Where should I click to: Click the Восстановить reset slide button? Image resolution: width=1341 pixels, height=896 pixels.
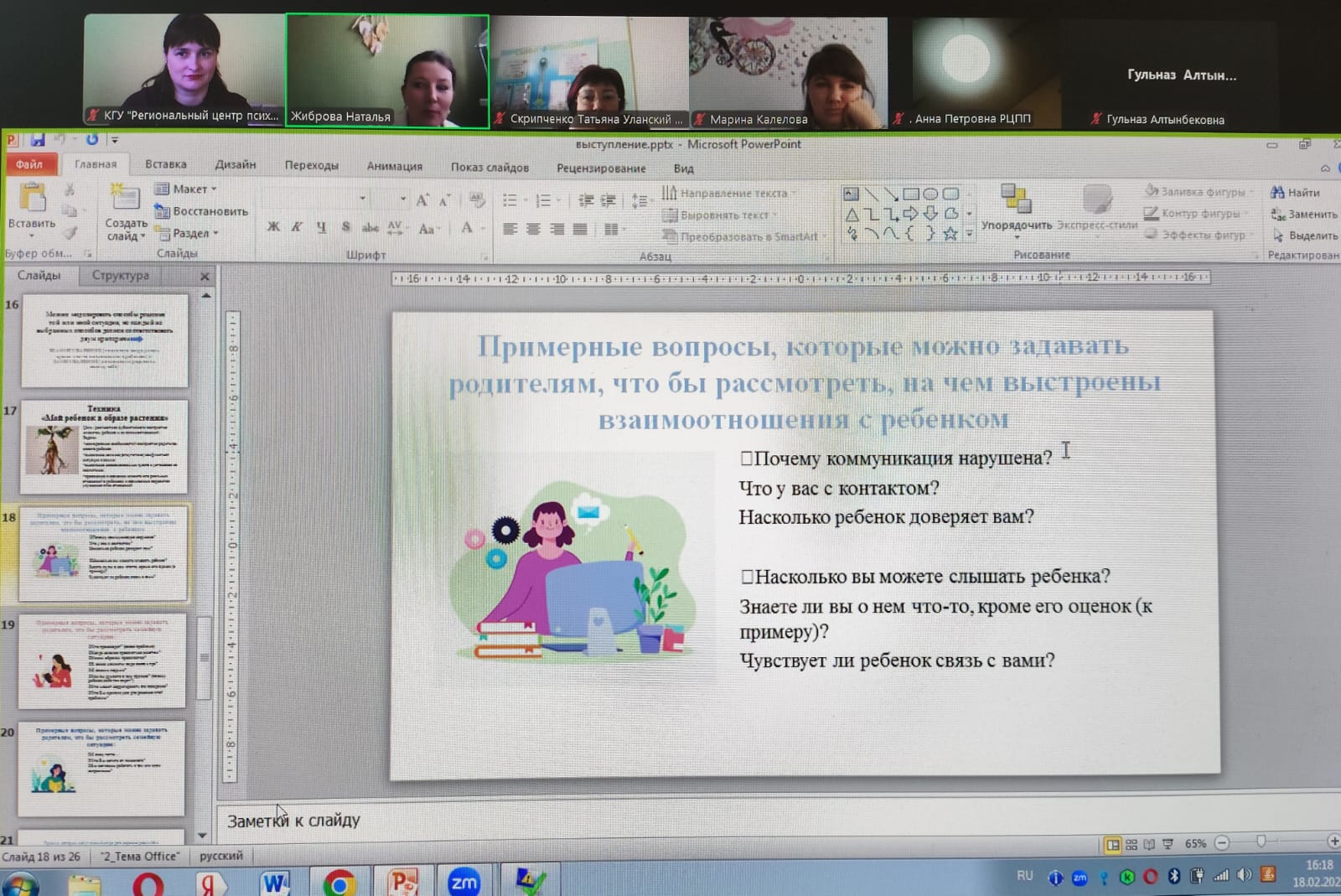pyautogui.click(x=201, y=211)
